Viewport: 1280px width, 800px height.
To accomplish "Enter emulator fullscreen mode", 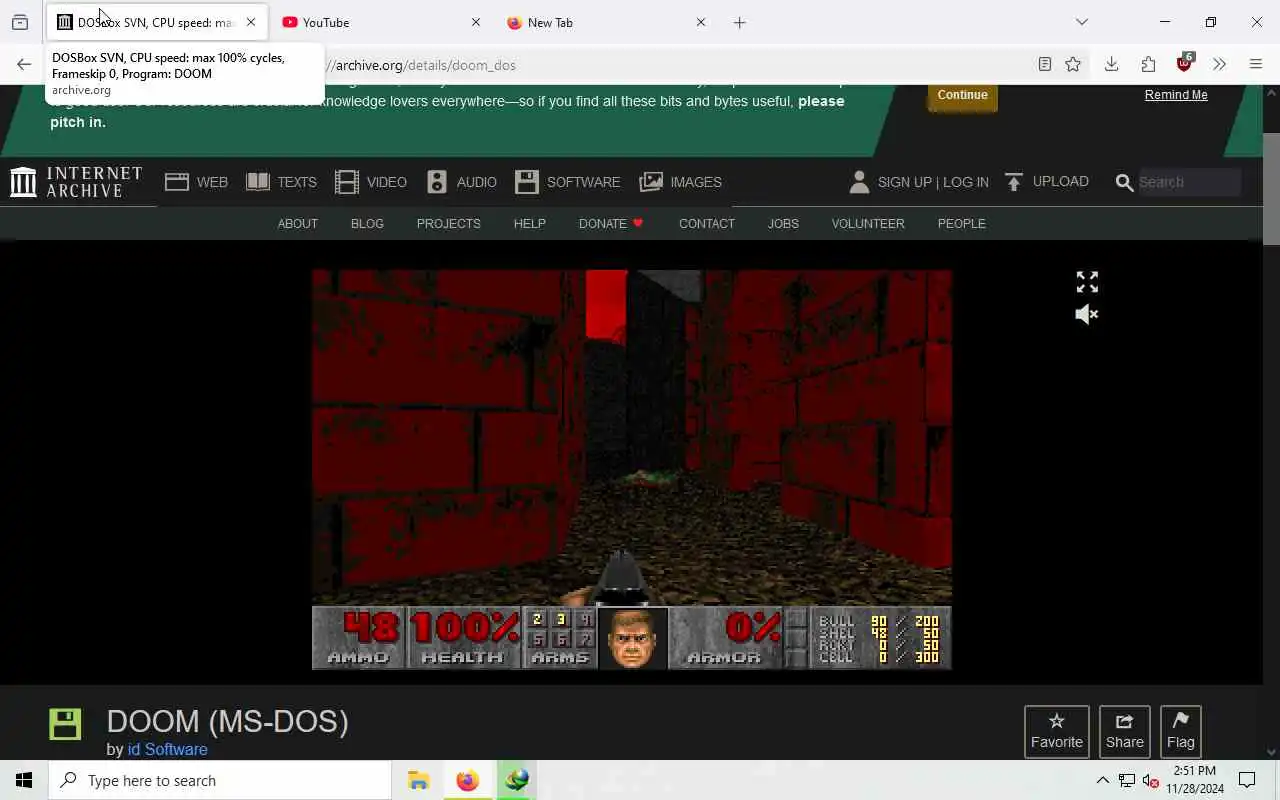I will coord(1087,282).
